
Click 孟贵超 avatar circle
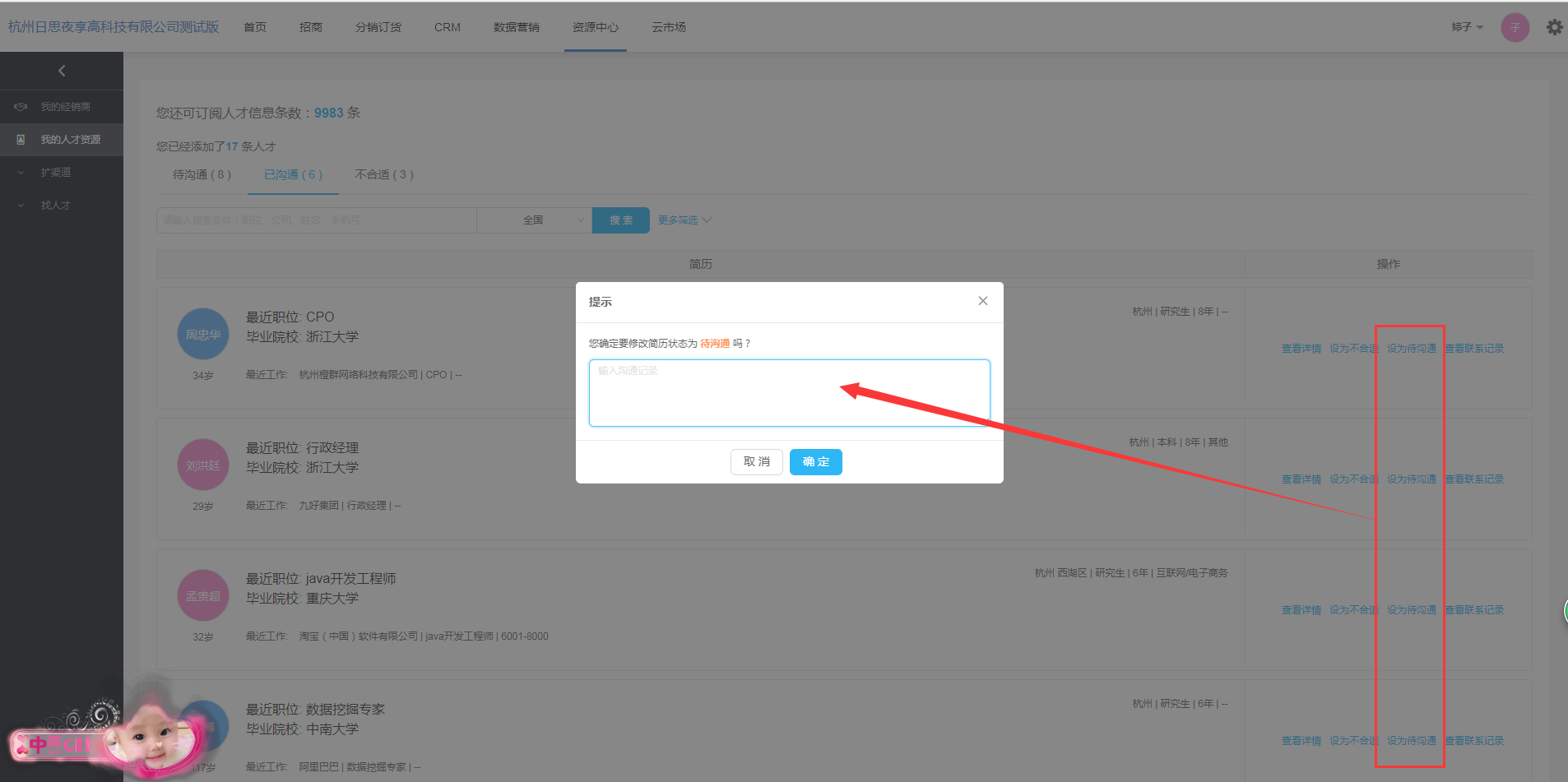click(203, 595)
